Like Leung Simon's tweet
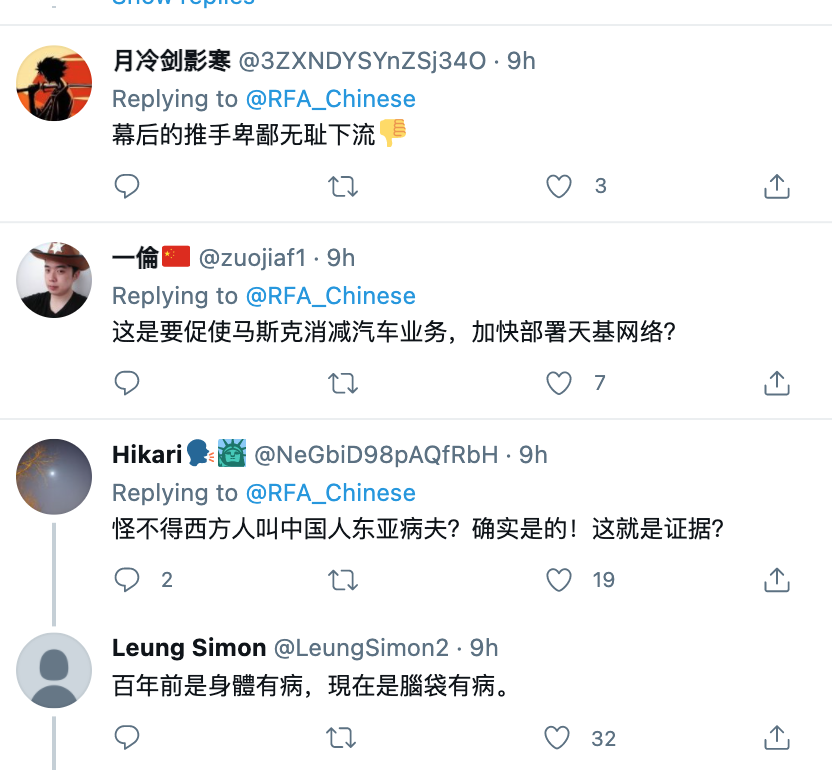Viewport: 832px width, 770px height. (558, 739)
